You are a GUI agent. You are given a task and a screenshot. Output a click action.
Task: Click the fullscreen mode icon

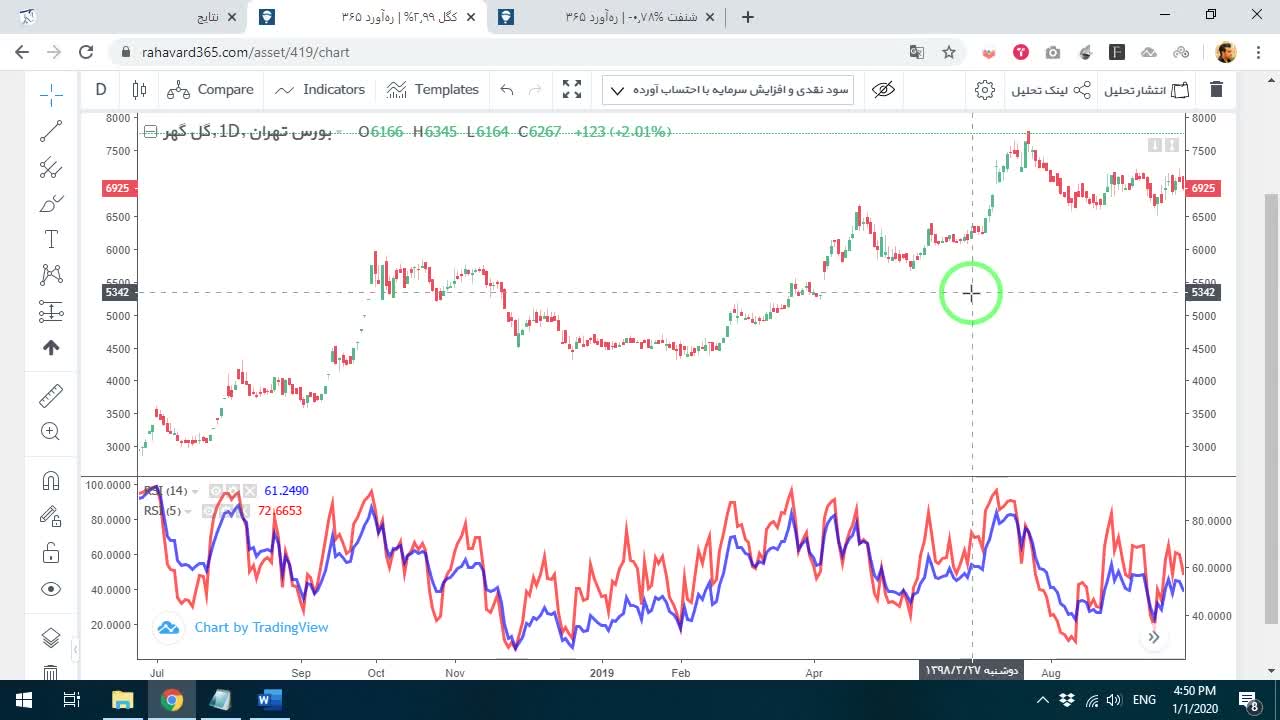(572, 90)
